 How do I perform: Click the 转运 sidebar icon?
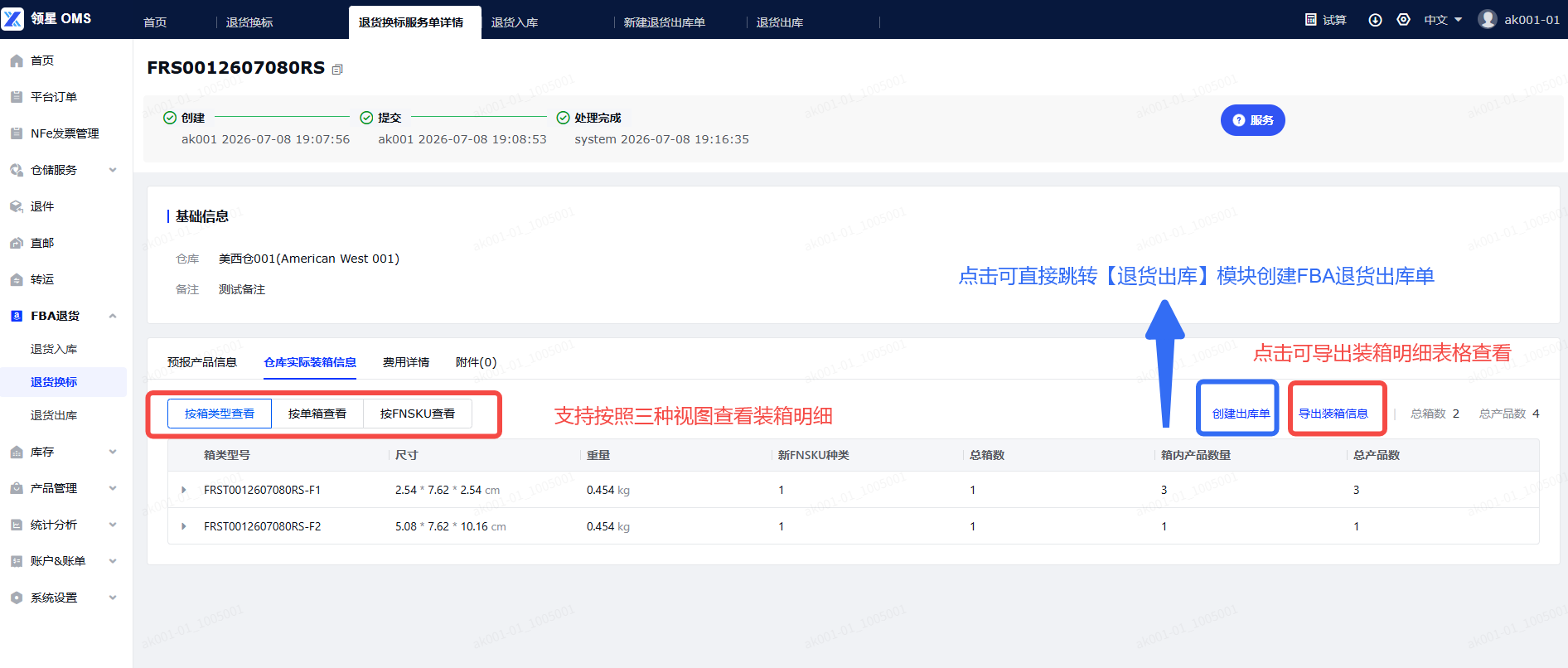point(17,279)
